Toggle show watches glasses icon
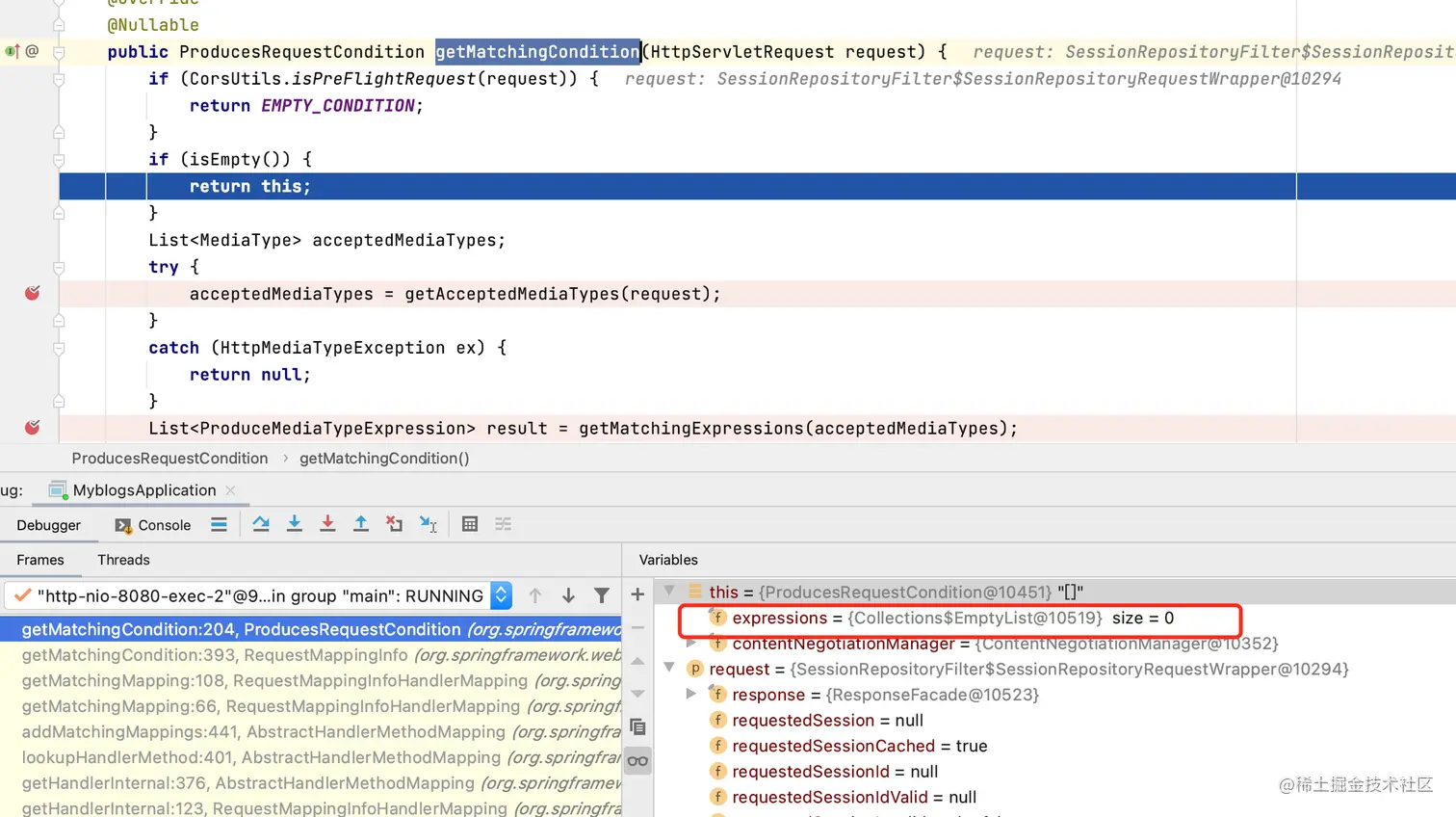 point(637,761)
